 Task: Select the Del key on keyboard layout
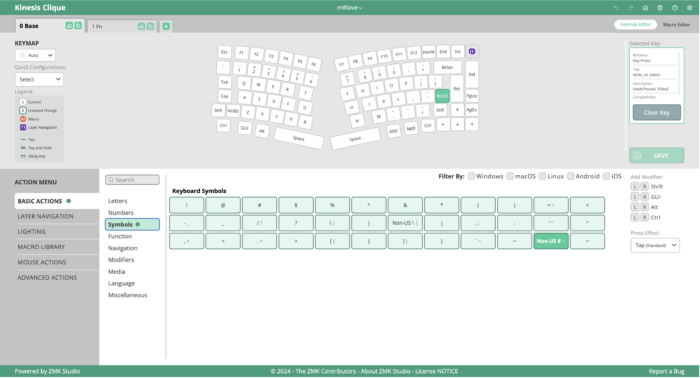[x=472, y=74]
